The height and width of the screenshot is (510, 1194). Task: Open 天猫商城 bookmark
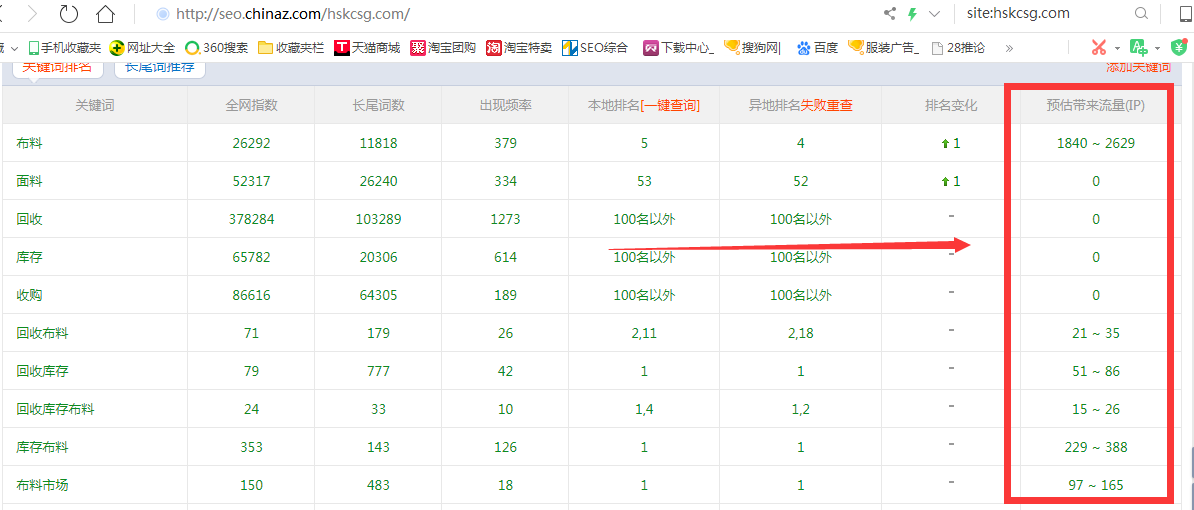pyautogui.click(x=367, y=47)
